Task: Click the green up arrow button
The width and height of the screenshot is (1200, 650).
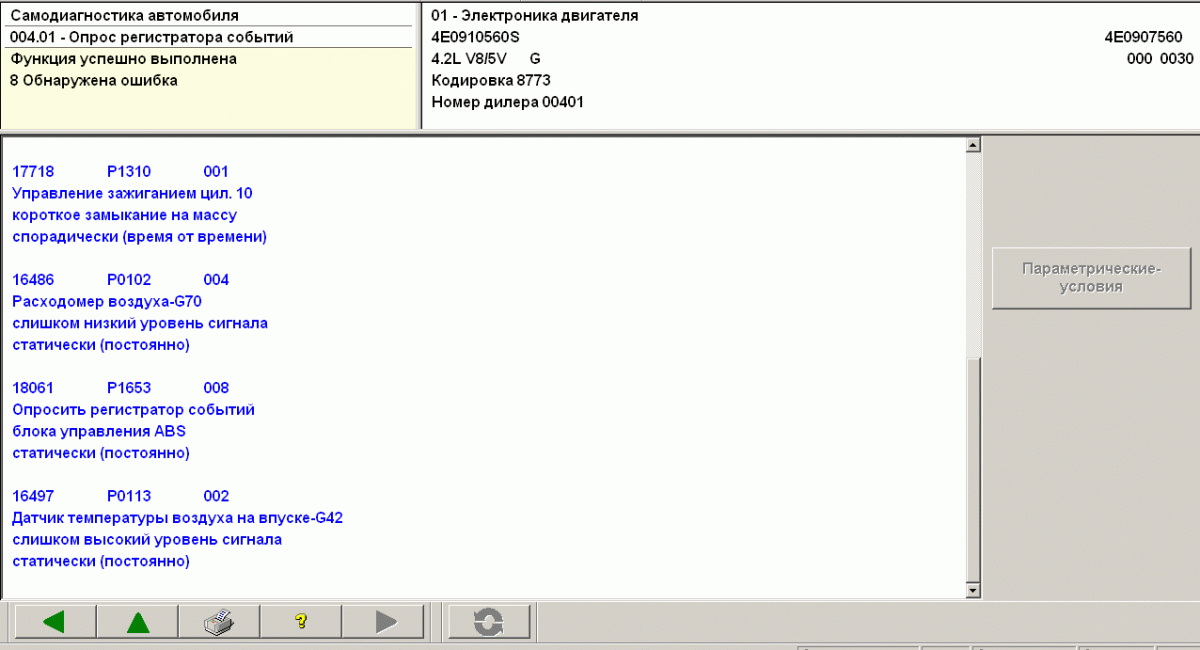Action: tap(137, 622)
